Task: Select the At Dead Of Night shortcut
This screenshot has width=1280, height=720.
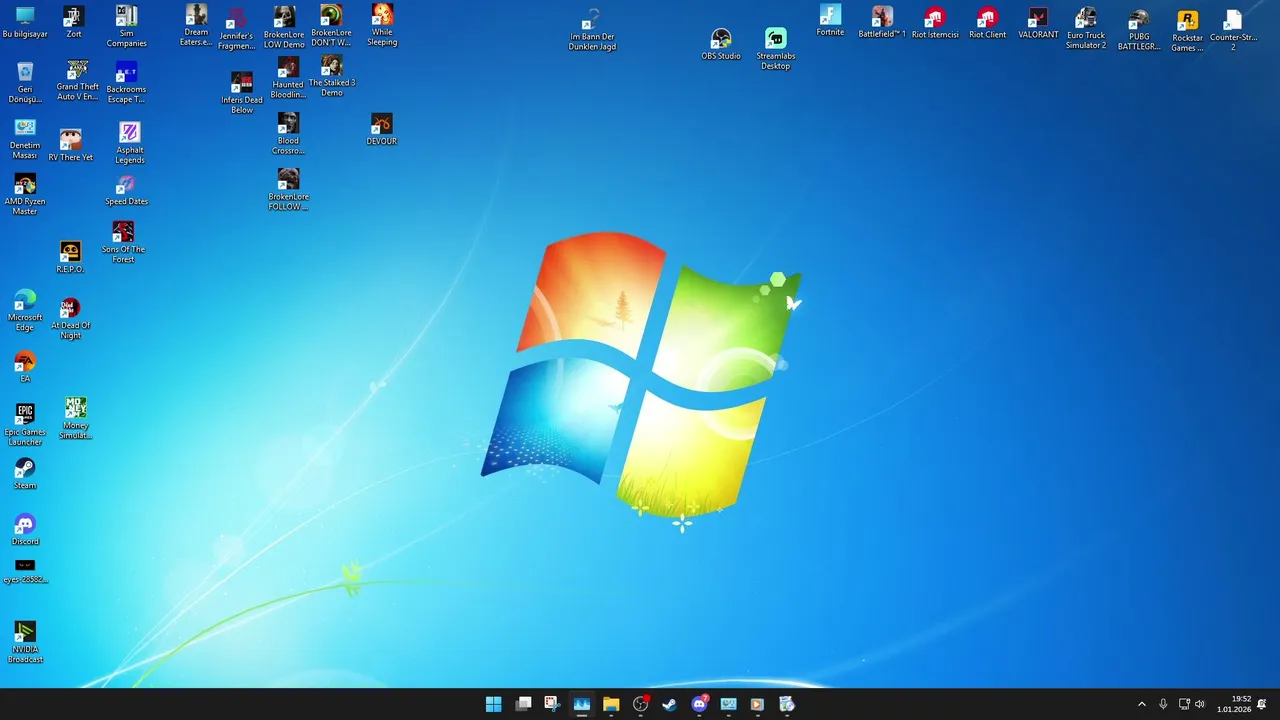Action: pos(70,318)
